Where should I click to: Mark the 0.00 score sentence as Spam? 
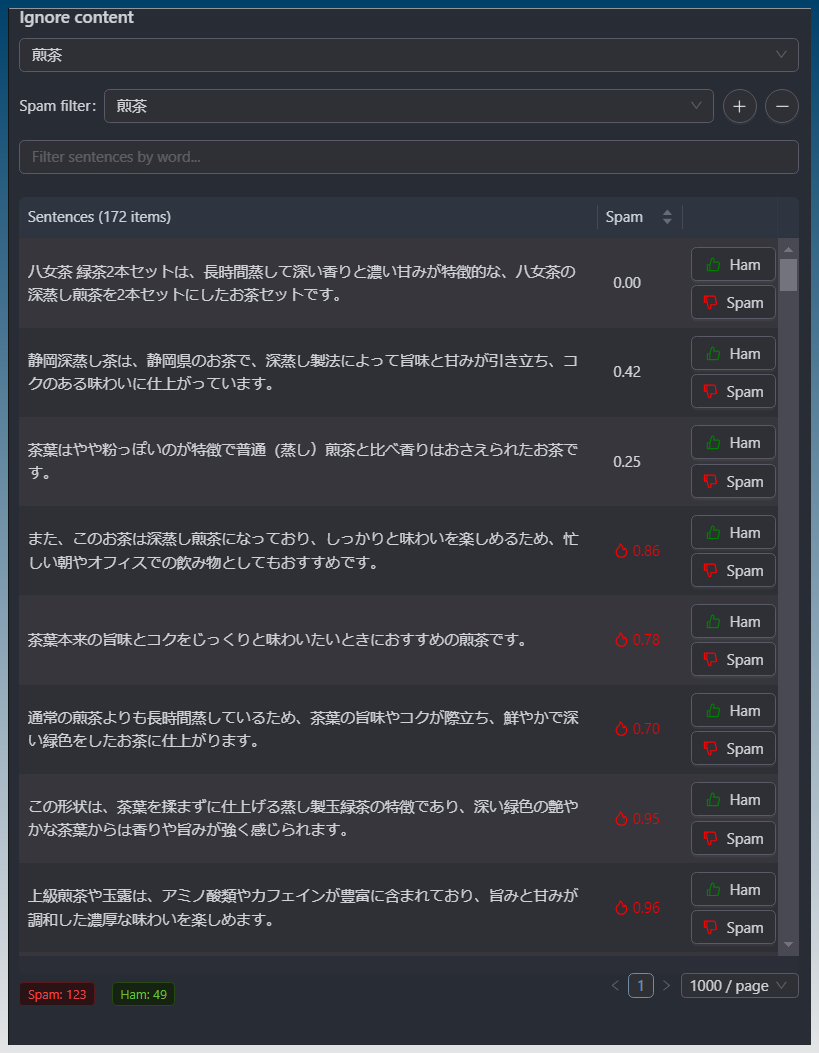733,303
